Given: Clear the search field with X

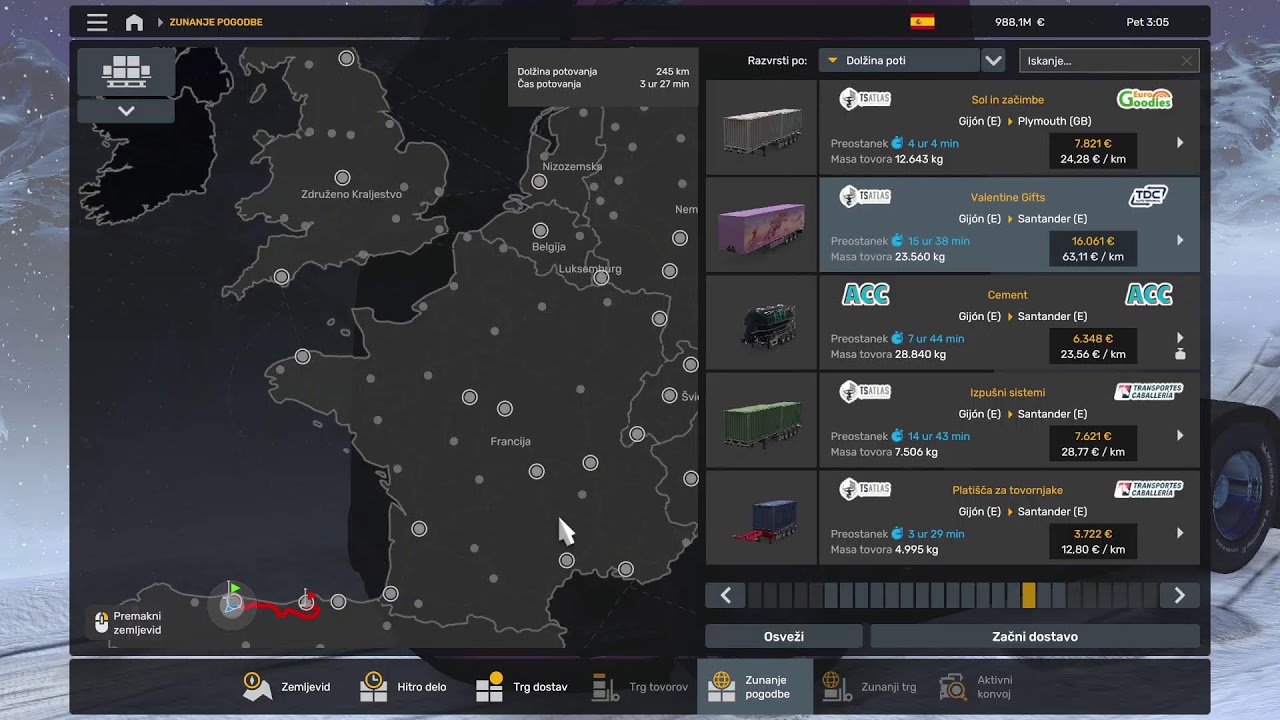Looking at the screenshot, I should [1187, 61].
